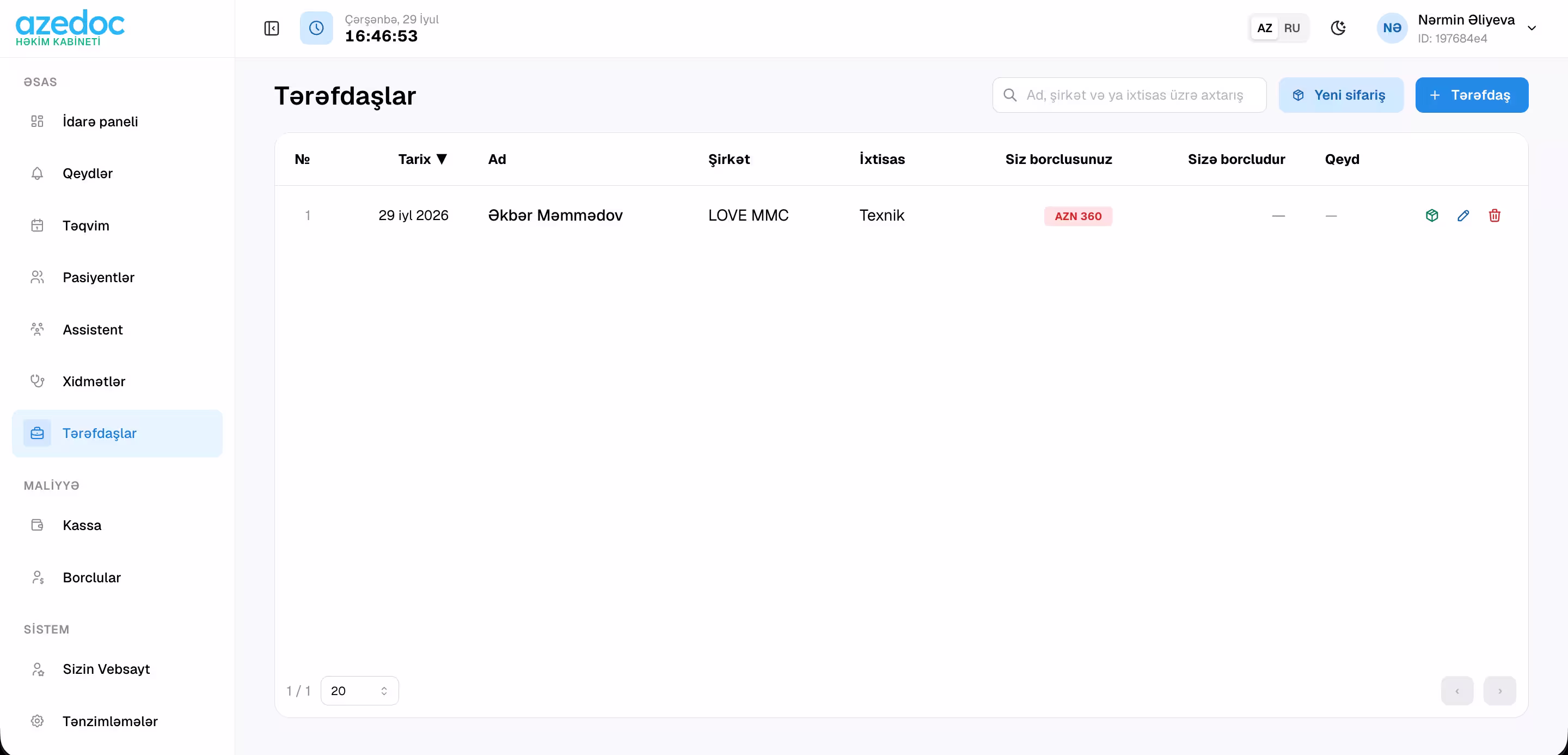The width and height of the screenshot is (1568, 755).
Task: Go to next page with right chevron
Action: 1500,691
